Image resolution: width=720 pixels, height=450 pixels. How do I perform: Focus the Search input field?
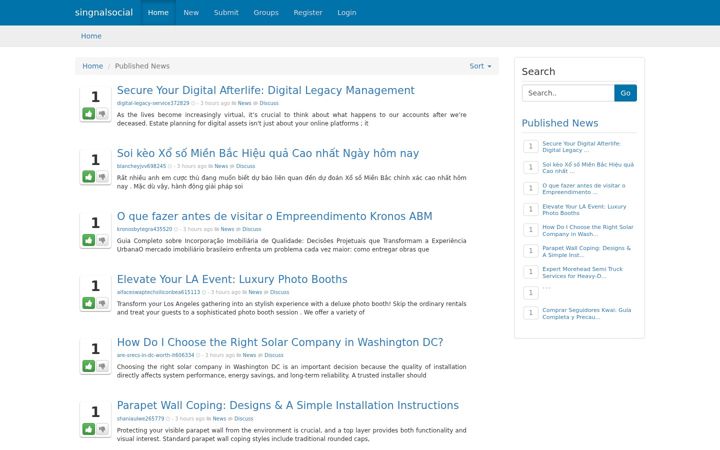(x=568, y=93)
